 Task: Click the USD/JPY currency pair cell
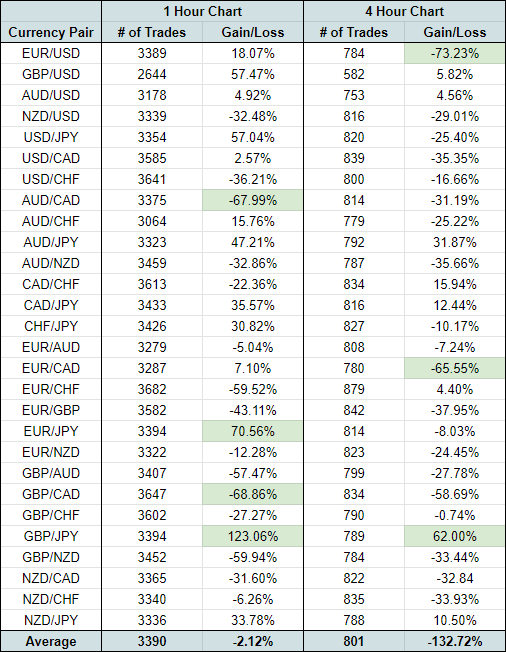tap(51, 137)
